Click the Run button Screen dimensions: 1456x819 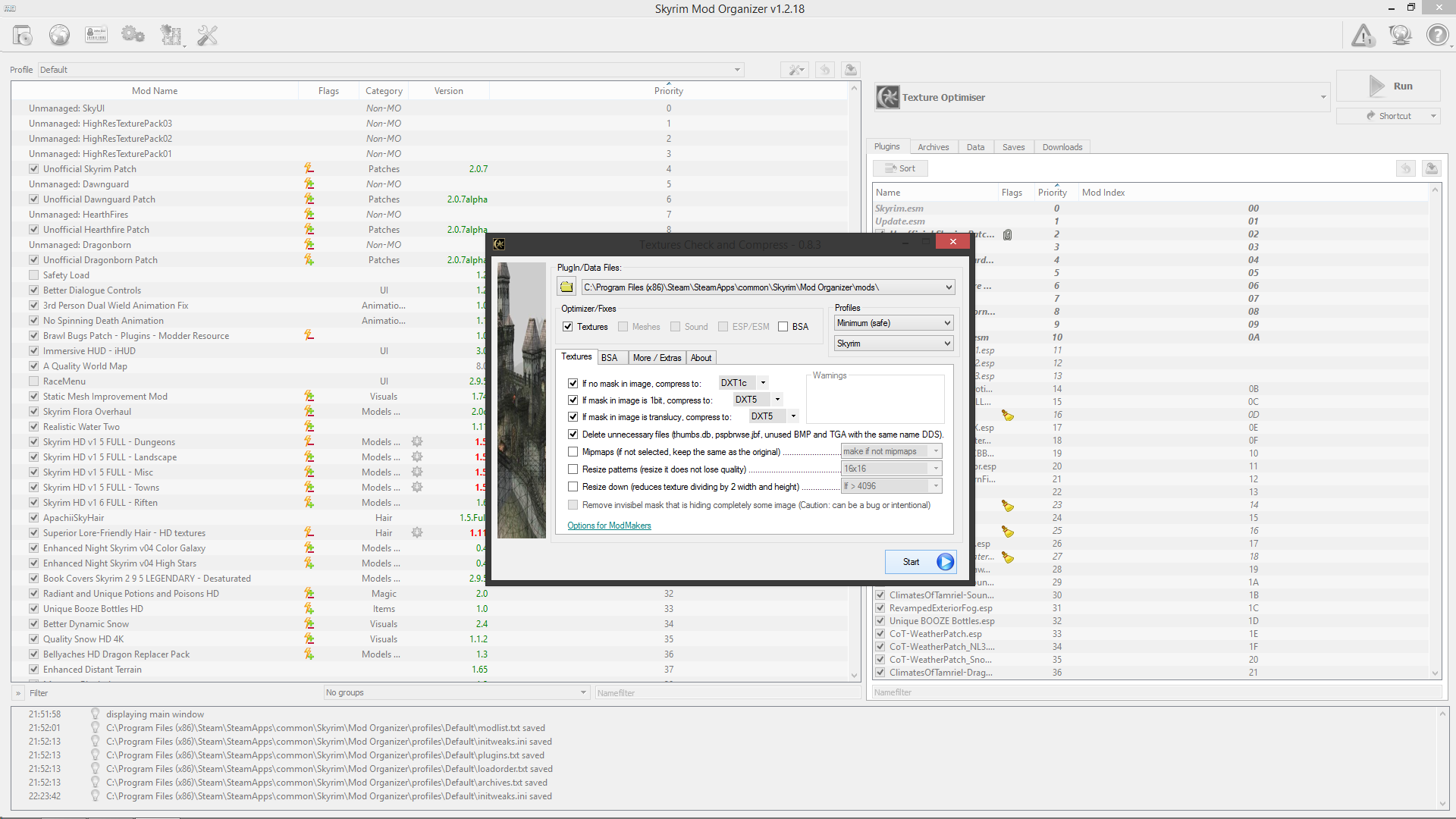tap(1389, 86)
